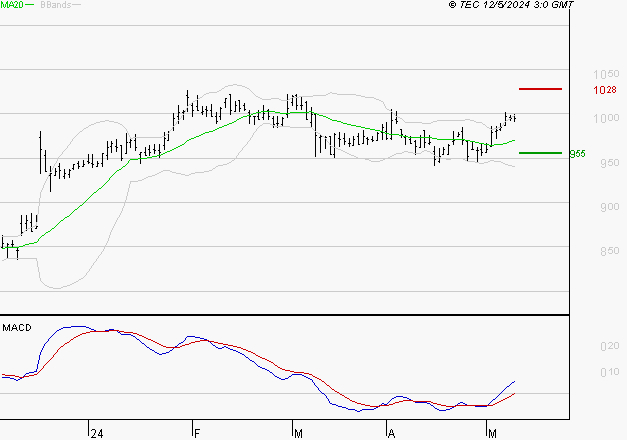The width and height of the screenshot is (627, 440).
Task: Click the red resistance line at 1028
Action: pyautogui.click(x=540, y=89)
